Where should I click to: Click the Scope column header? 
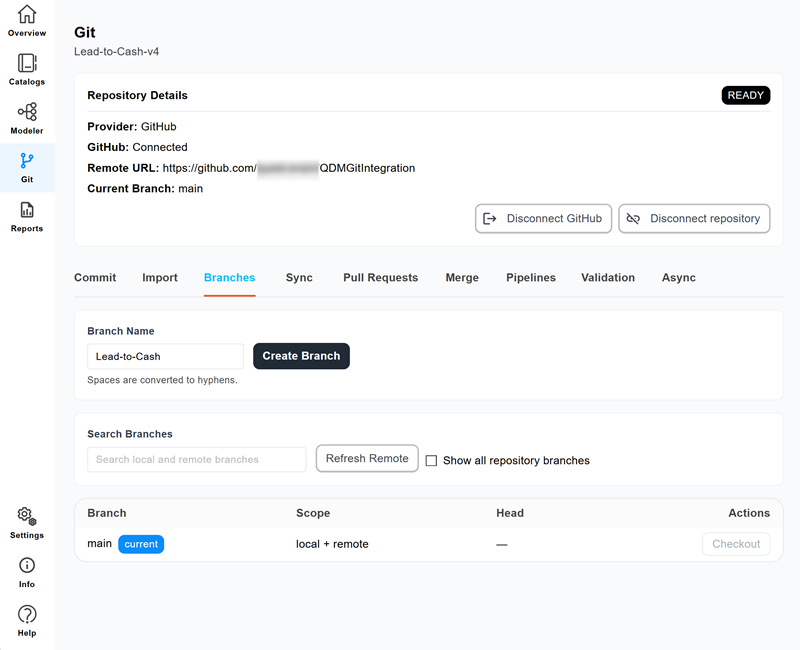coord(313,513)
